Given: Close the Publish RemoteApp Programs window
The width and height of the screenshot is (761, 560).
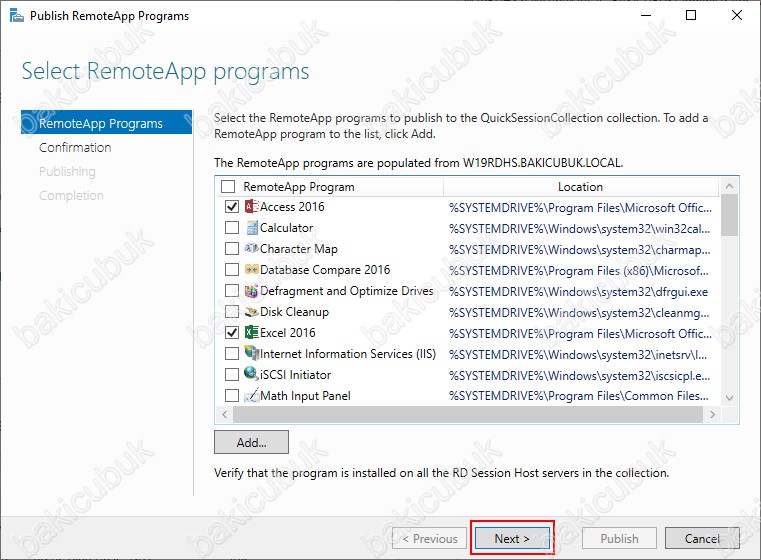Looking at the screenshot, I should [737, 15].
